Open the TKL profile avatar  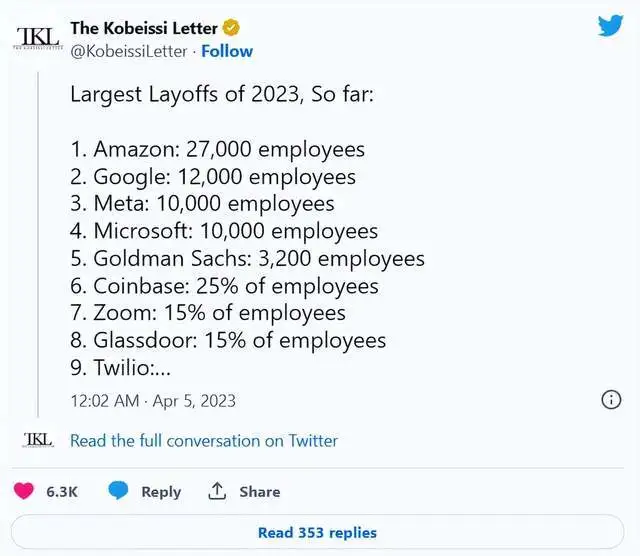pos(38,36)
